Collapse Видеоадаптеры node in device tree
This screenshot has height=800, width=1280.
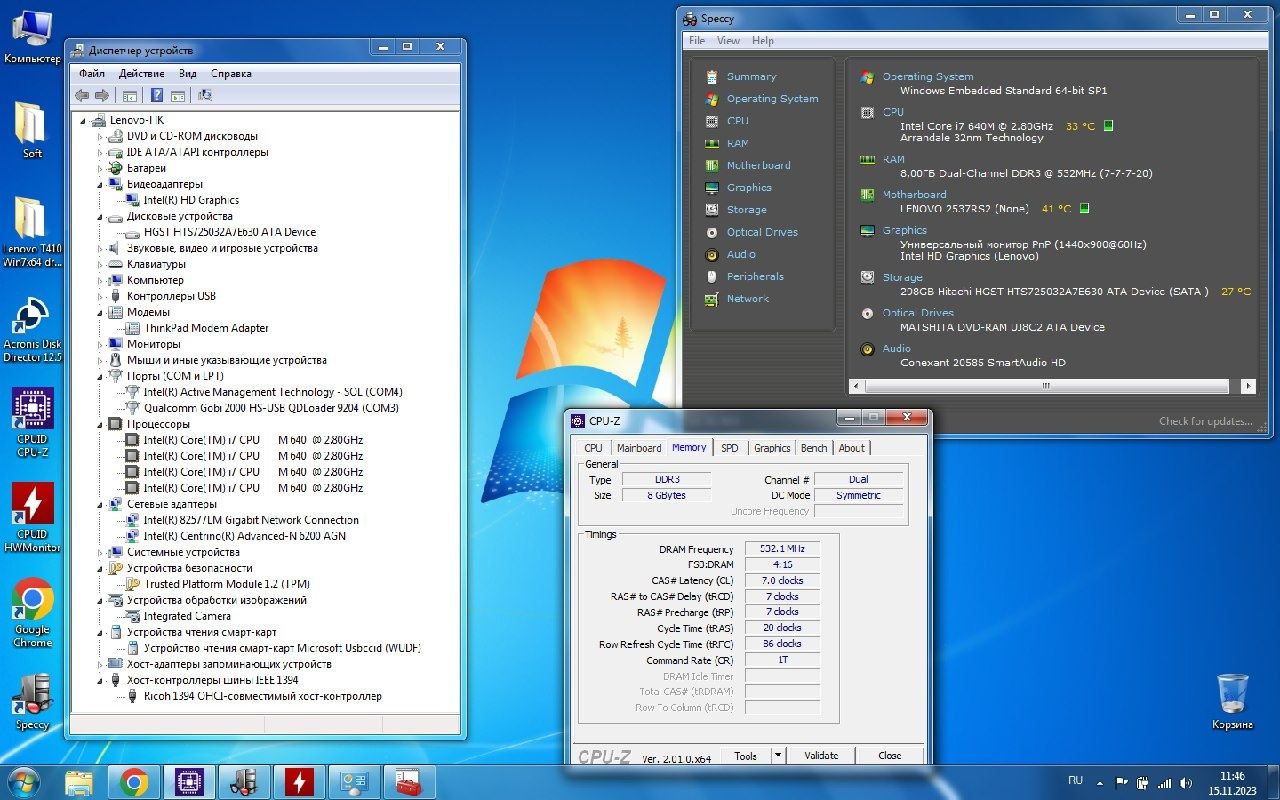tap(100, 184)
